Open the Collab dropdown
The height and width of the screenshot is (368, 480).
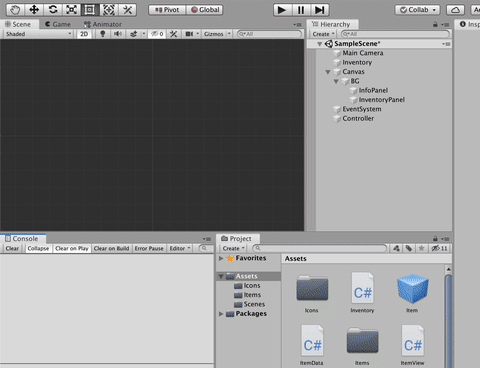(x=417, y=10)
